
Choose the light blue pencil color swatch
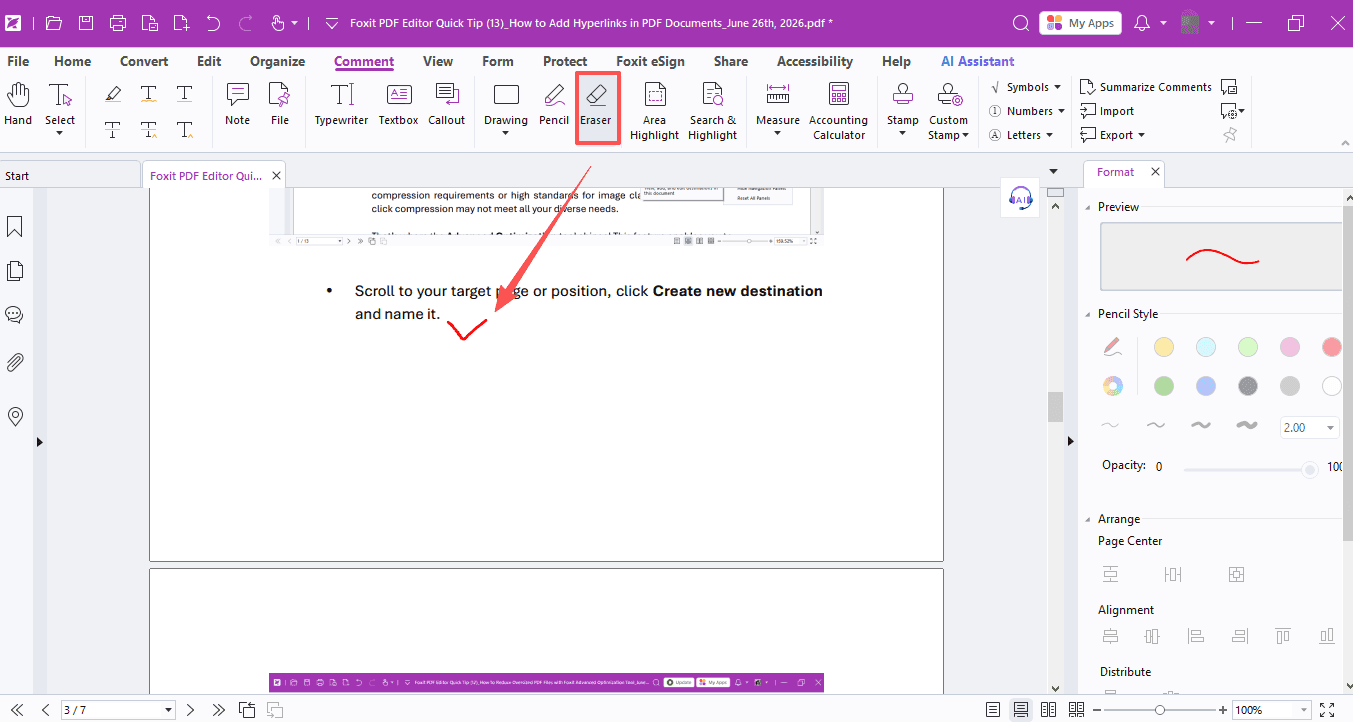[1206, 347]
